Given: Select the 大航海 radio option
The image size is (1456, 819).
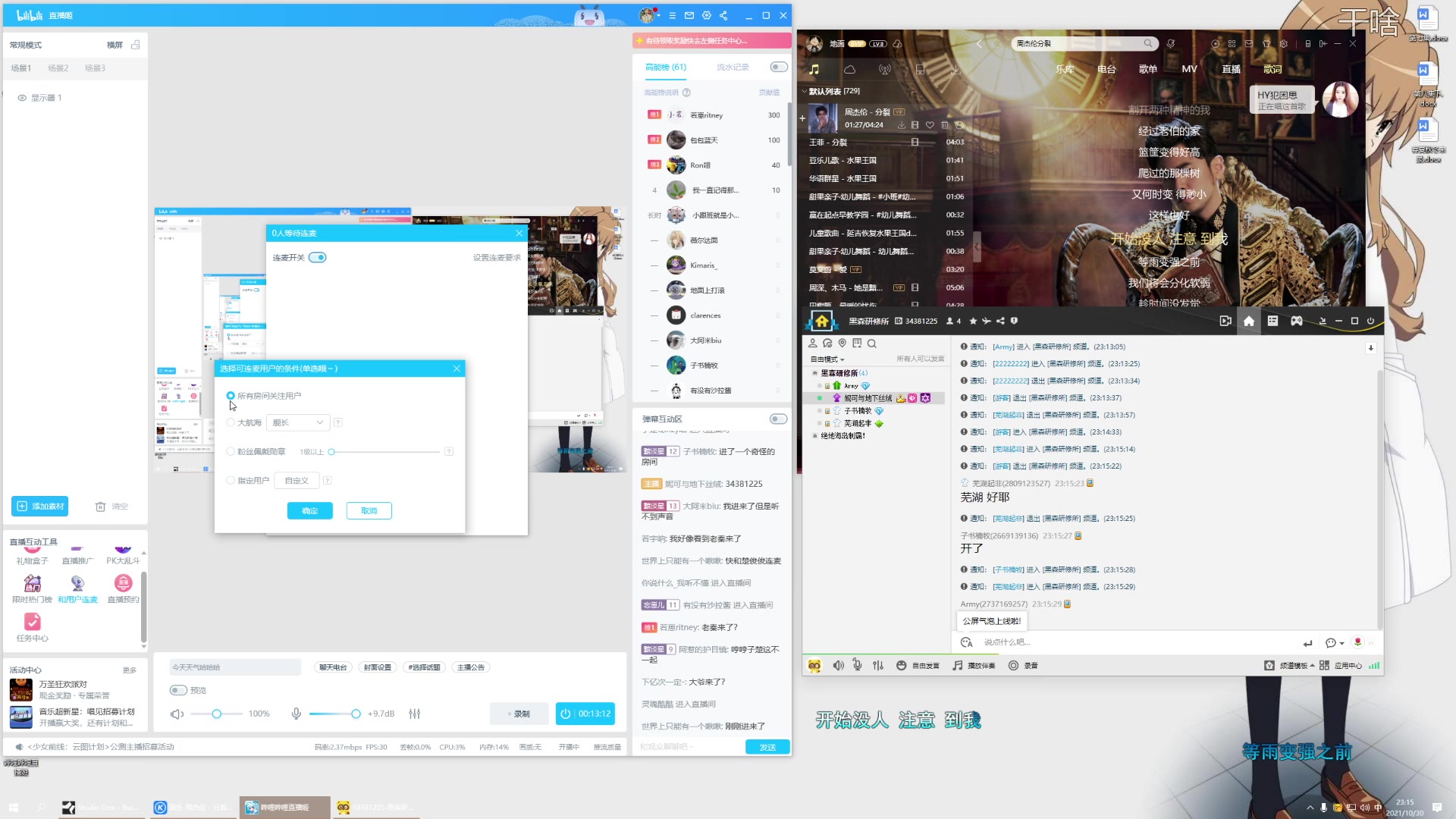Looking at the screenshot, I should pyautogui.click(x=231, y=422).
